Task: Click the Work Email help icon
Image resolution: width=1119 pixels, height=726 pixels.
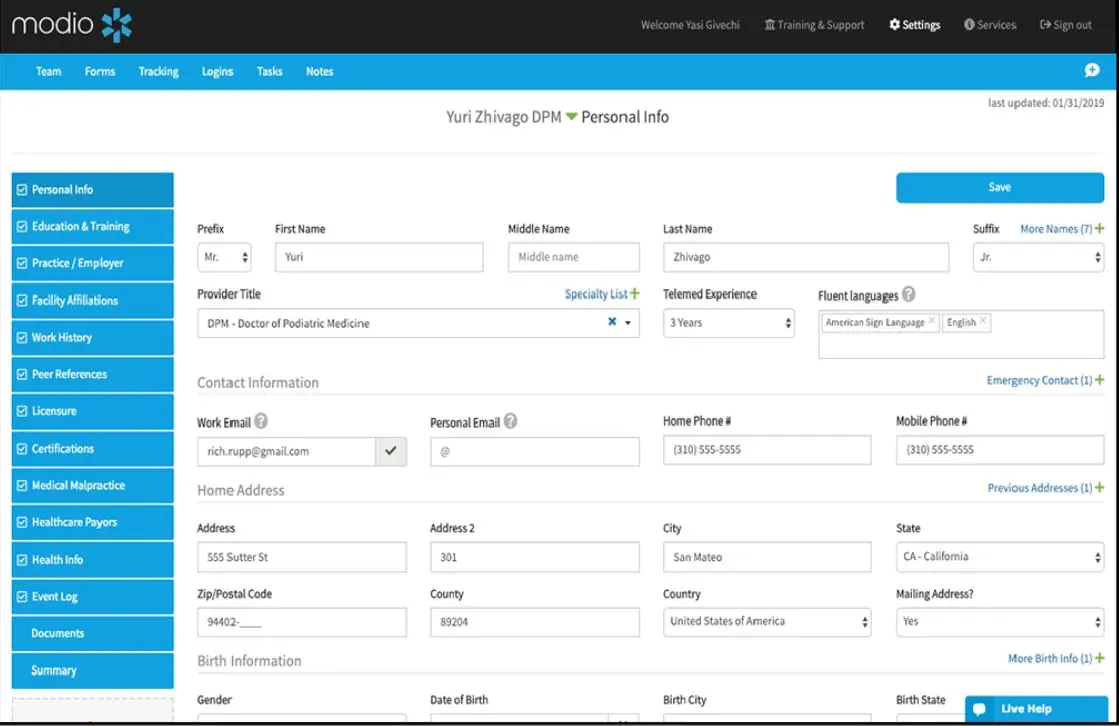Action: click(261, 421)
